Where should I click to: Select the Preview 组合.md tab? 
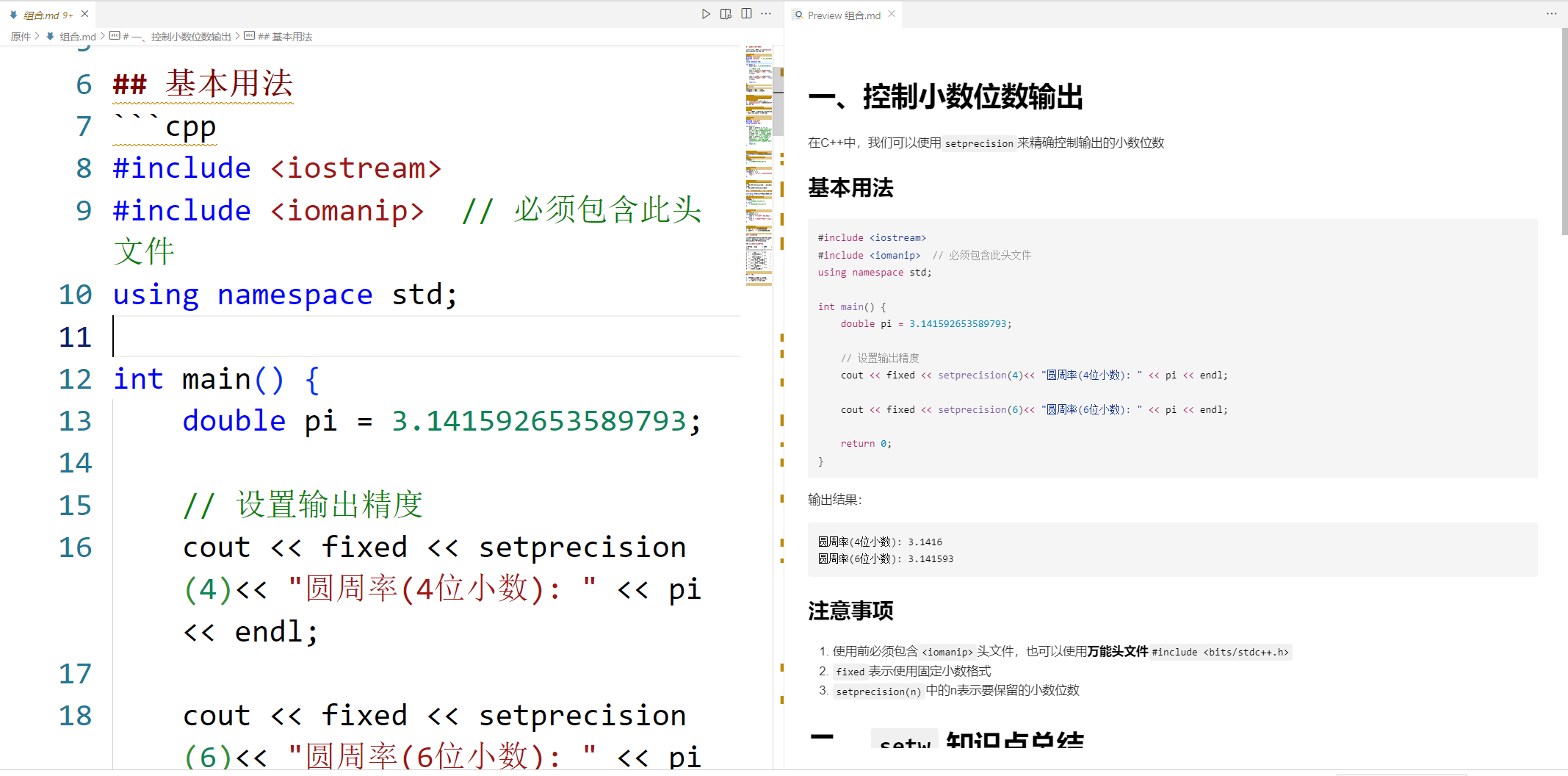tap(844, 15)
